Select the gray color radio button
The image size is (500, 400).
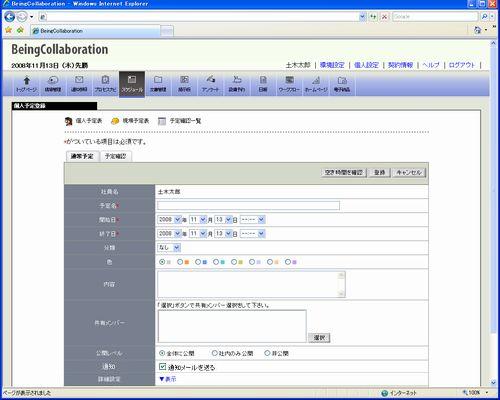pyautogui.click(x=162, y=262)
